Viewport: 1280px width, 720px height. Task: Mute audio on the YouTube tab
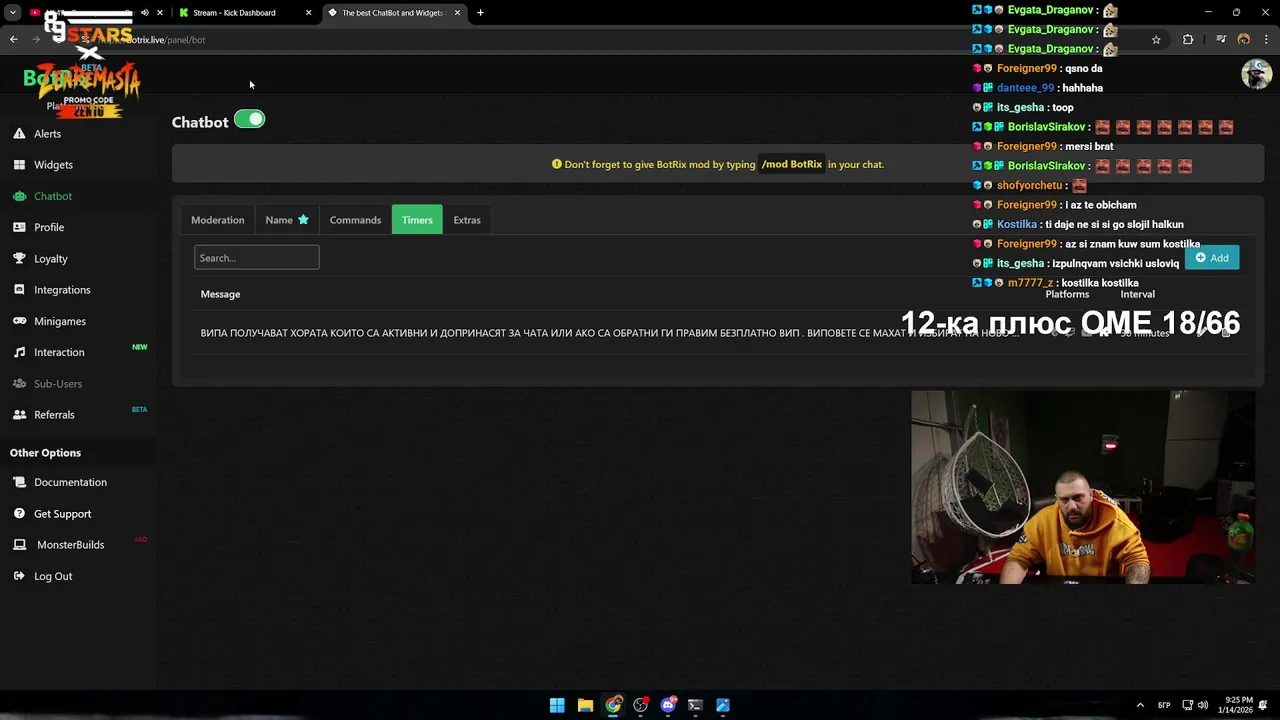(x=145, y=13)
